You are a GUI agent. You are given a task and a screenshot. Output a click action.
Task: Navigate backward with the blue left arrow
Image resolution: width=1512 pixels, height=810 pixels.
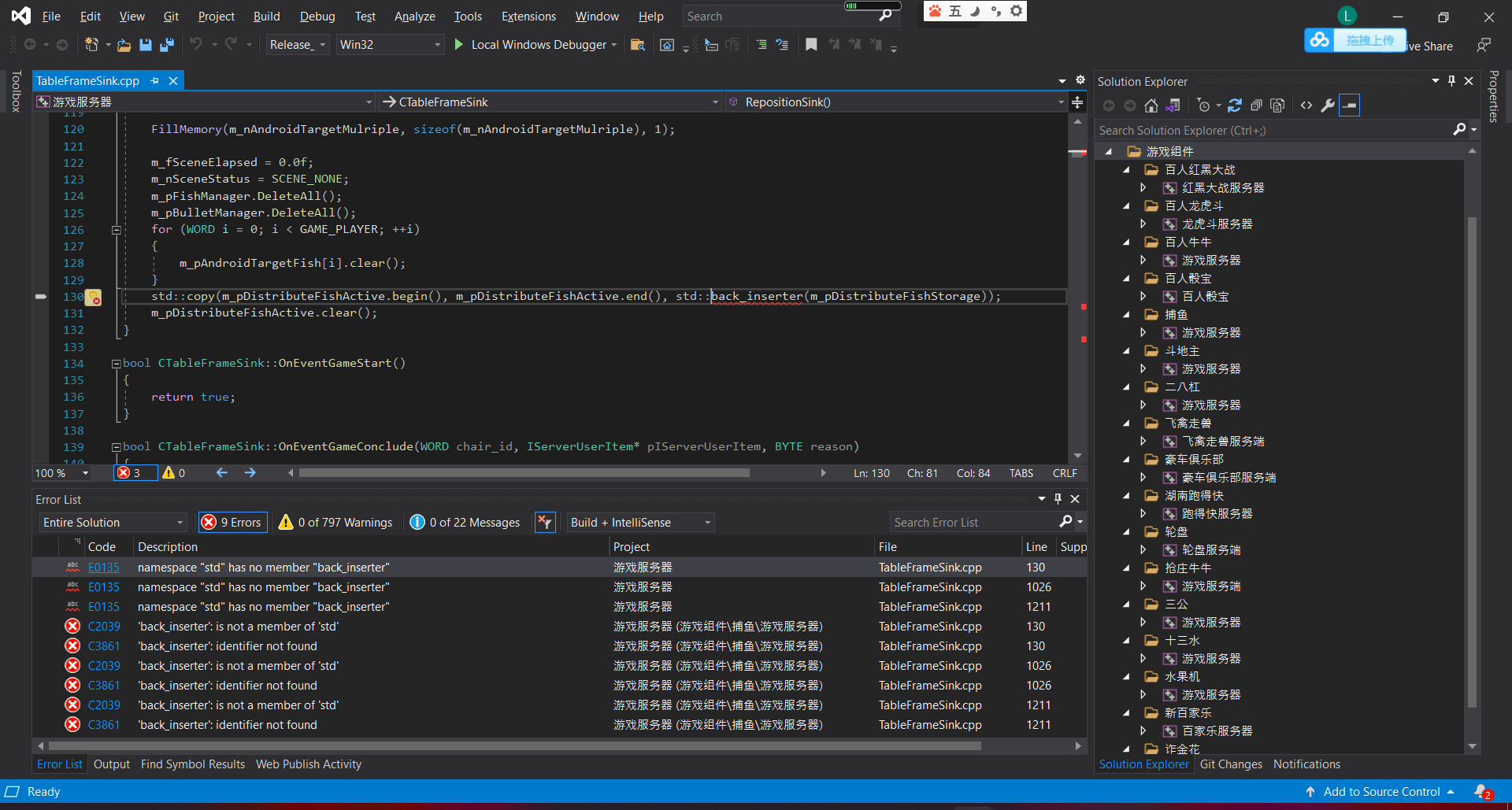click(222, 473)
